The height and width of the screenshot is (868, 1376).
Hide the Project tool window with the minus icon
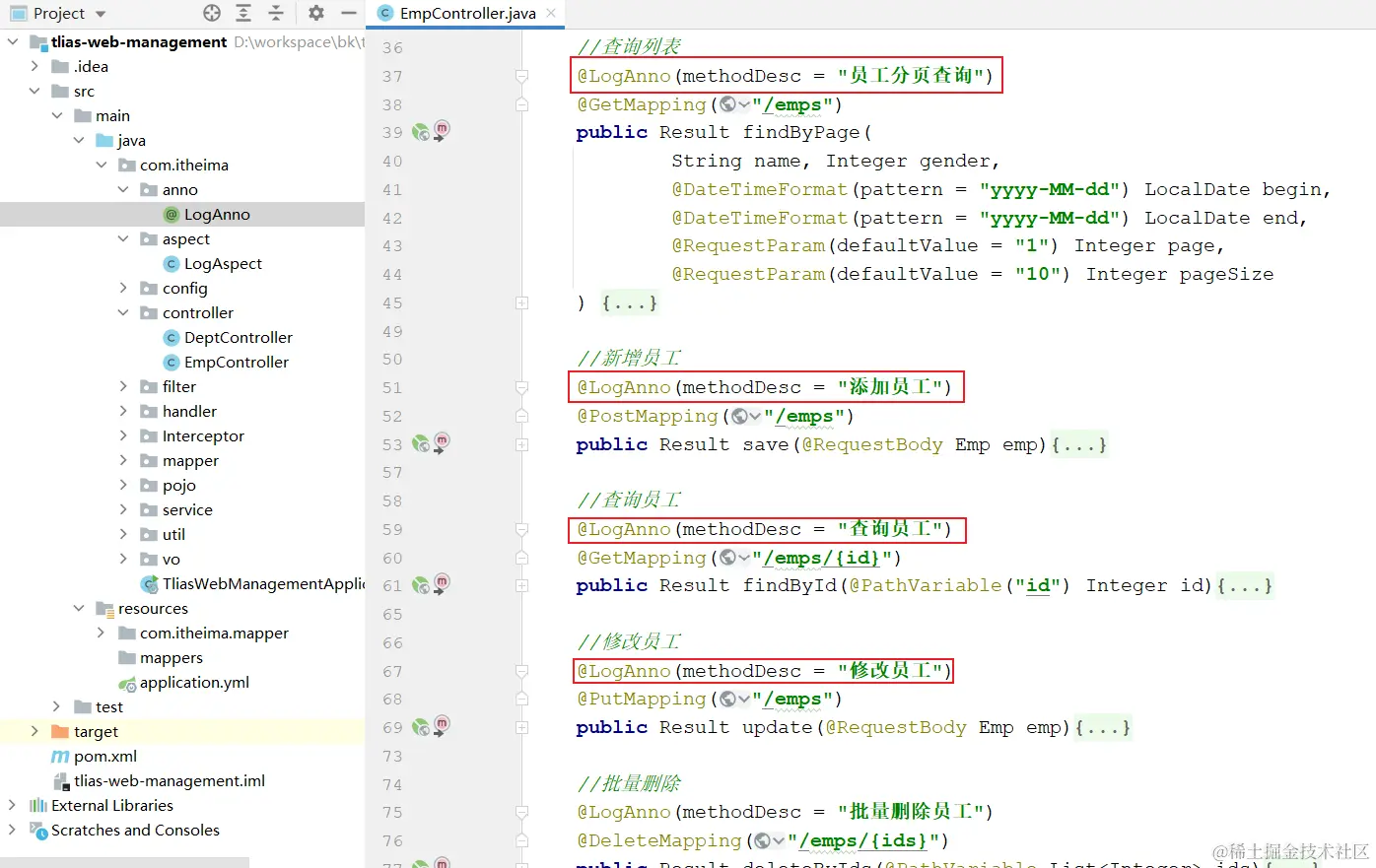pyautogui.click(x=348, y=13)
